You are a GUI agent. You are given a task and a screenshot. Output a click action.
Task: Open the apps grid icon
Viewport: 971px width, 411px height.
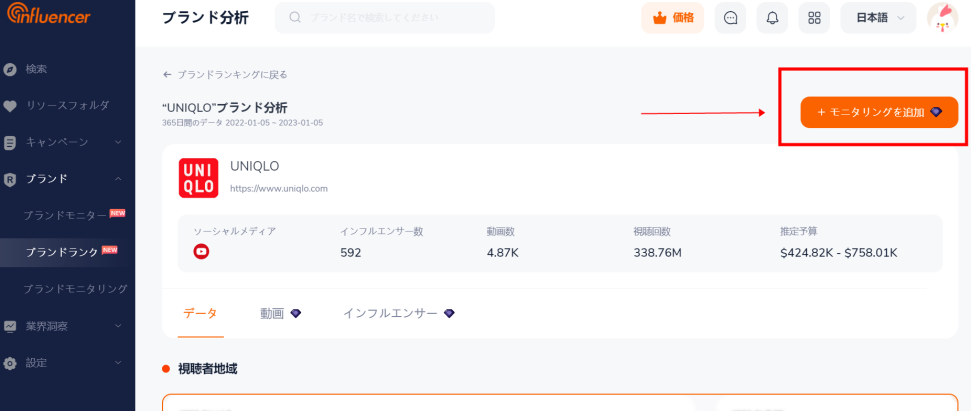tap(814, 18)
